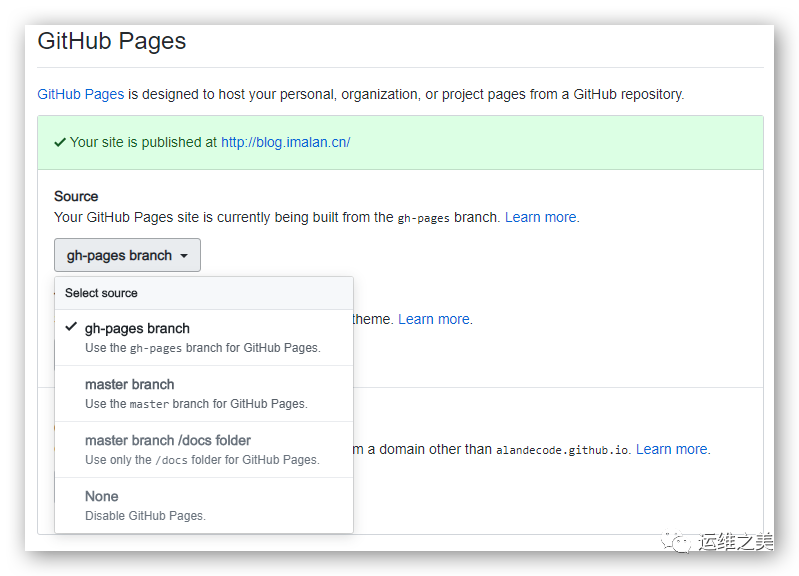Choose master branch /docs folder option
The height and width of the screenshot is (576, 799).
tap(204, 450)
